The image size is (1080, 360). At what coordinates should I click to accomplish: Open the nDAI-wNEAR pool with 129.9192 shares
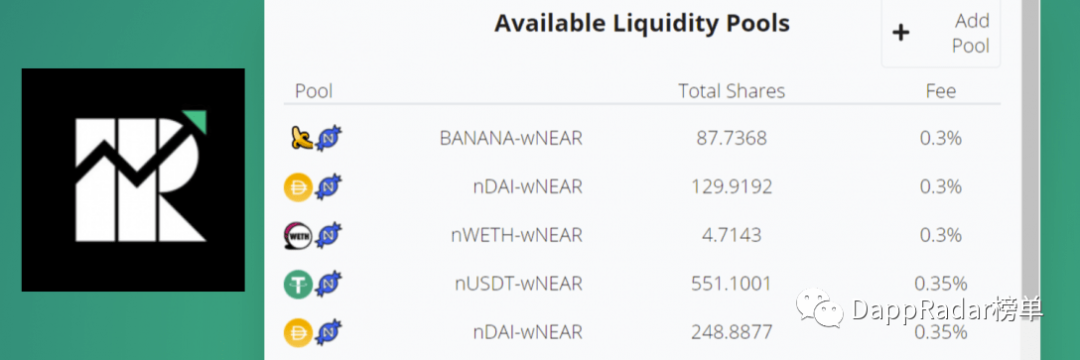[642, 187]
